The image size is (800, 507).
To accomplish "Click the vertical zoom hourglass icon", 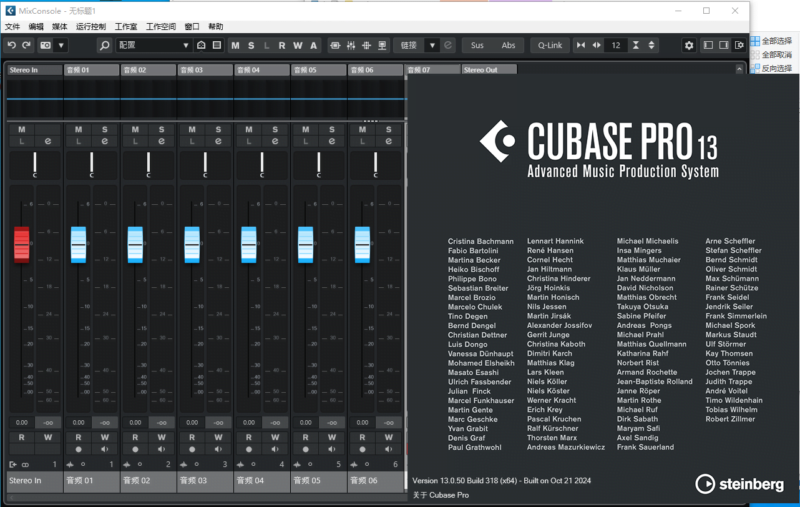I will click(x=636, y=45).
